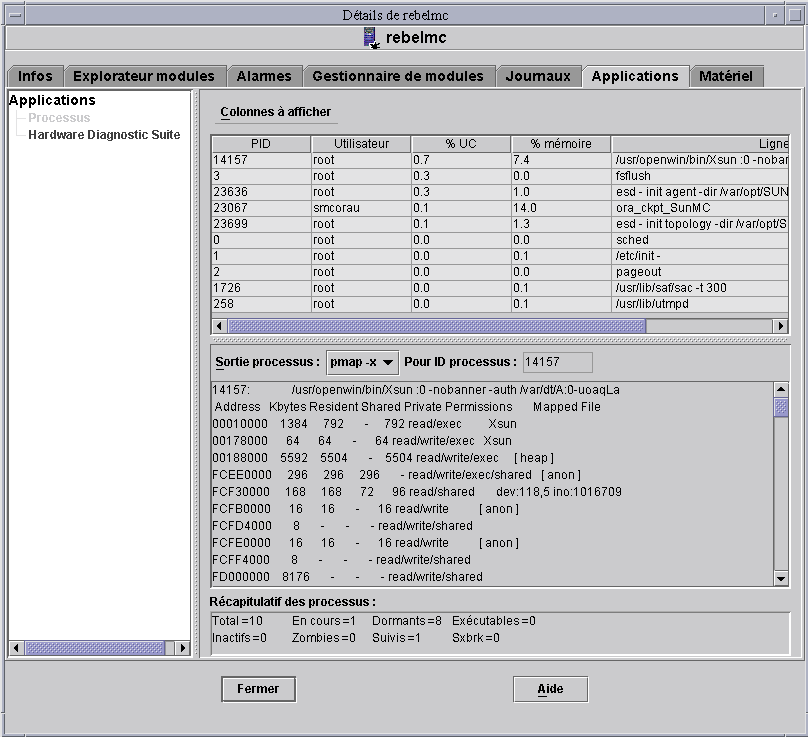Image resolution: width=808 pixels, height=737 pixels.
Task: Sort by the PID column header
Action: tap(261, 144)
